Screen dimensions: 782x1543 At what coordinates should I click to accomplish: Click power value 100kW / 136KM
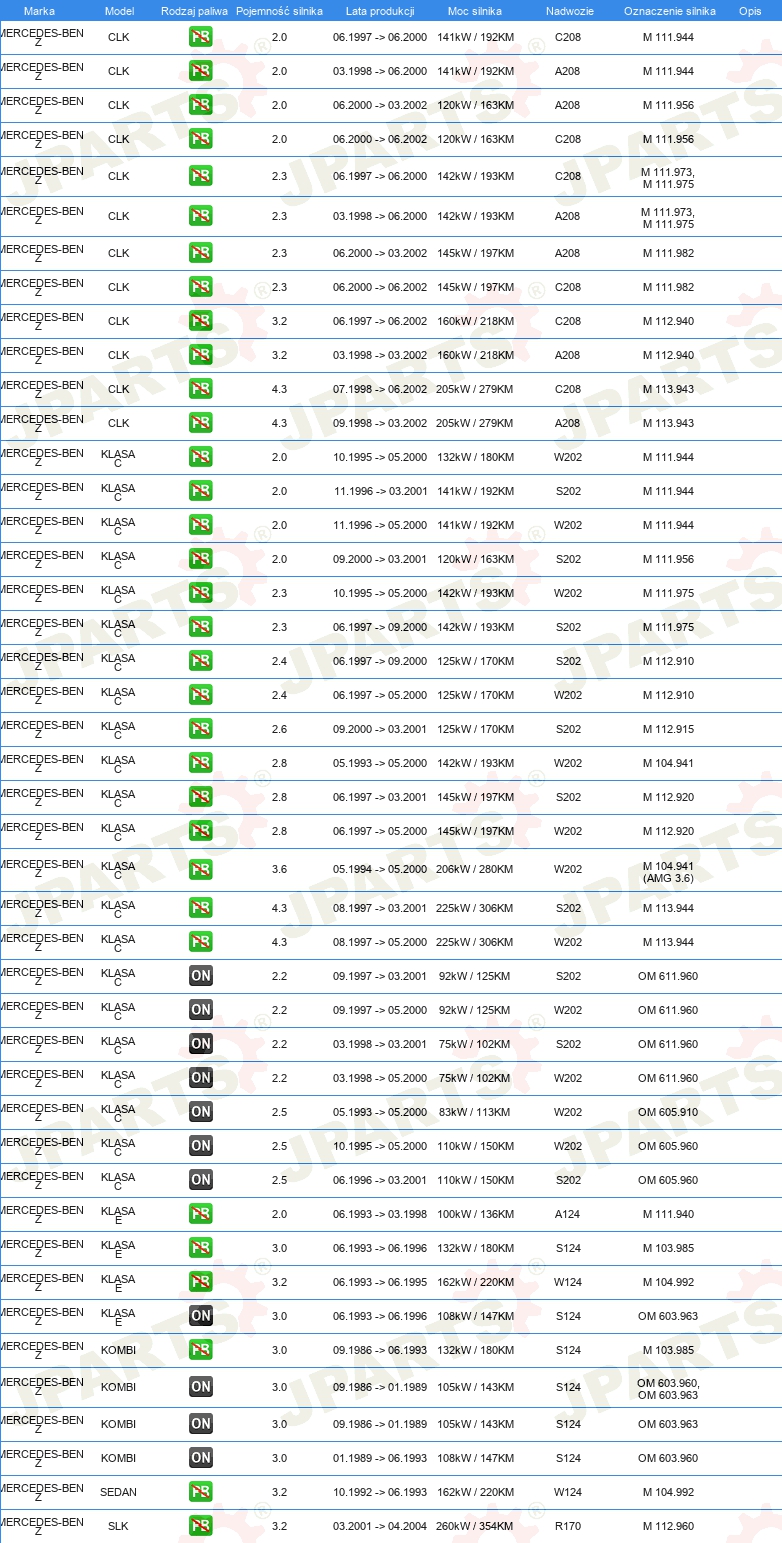tap(475, 1214)
